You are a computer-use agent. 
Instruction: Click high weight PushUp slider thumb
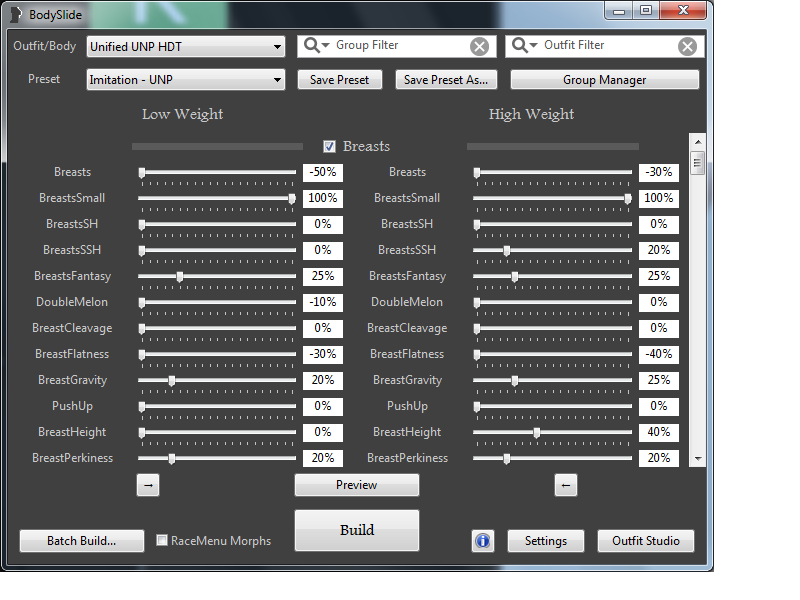click(x=477, y=407)
